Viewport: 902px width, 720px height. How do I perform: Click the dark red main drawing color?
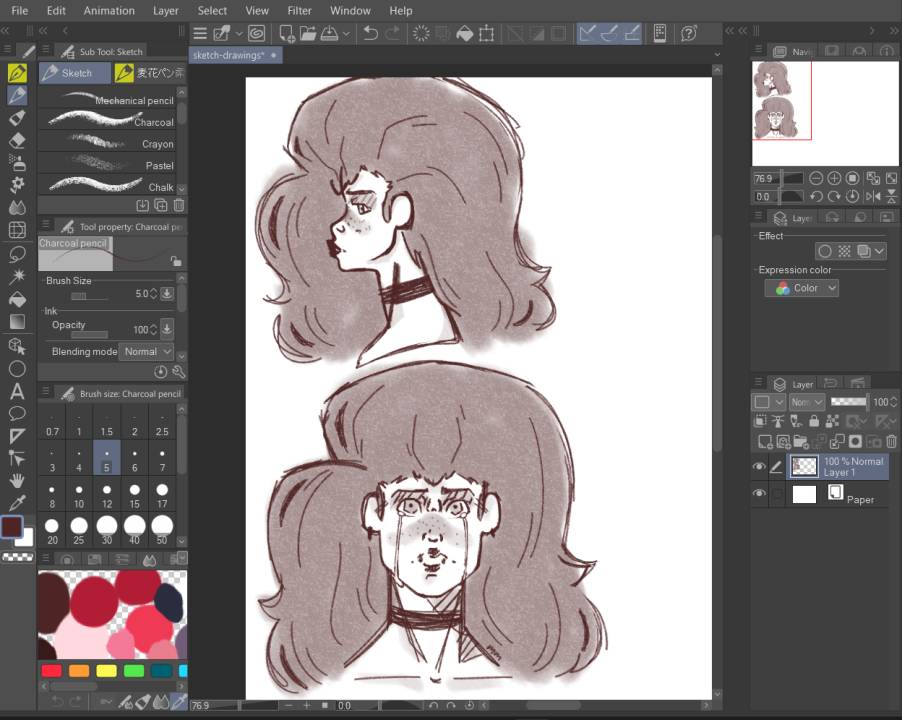point(12,526)
